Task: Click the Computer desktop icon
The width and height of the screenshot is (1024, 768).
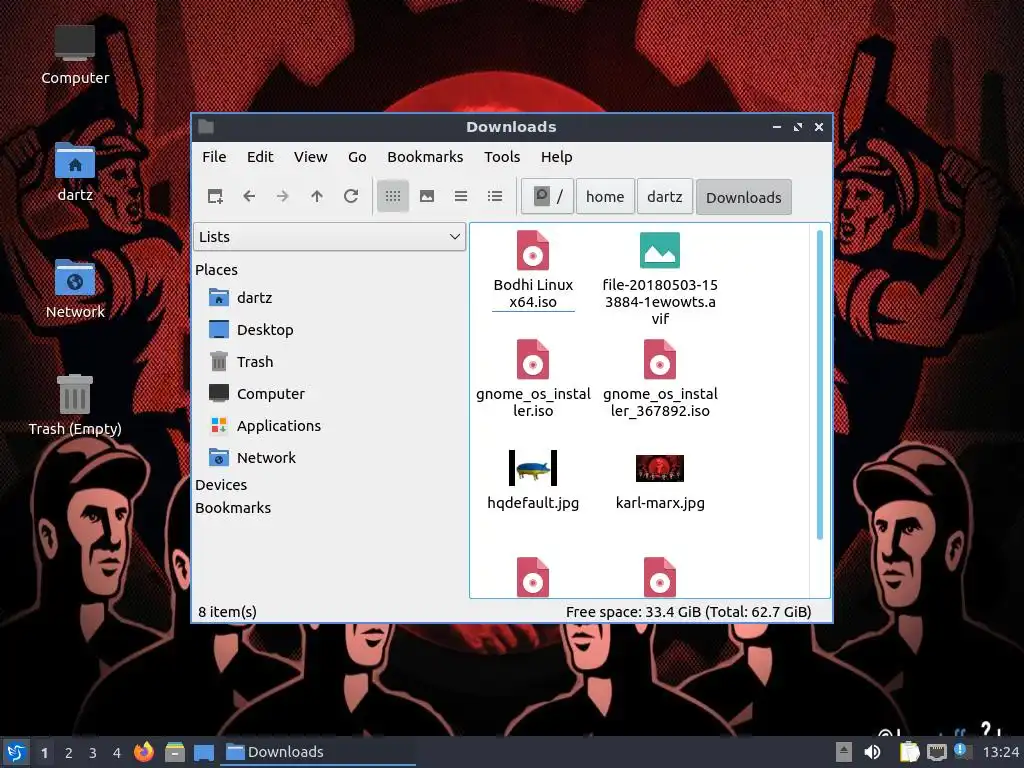Action: 75,55
